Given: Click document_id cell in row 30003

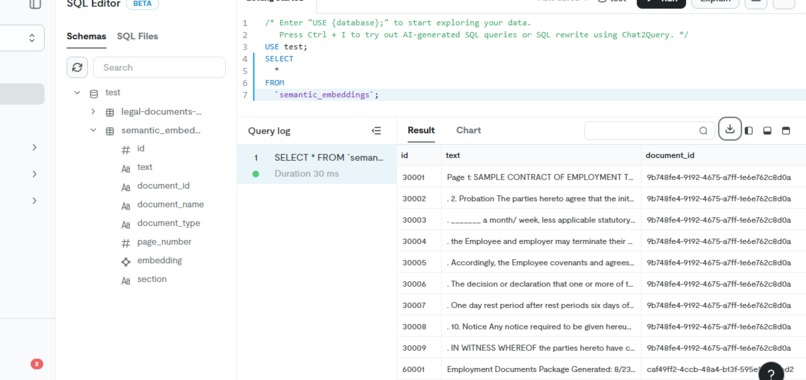Looking at the screenshot, I should pos(724,220).
